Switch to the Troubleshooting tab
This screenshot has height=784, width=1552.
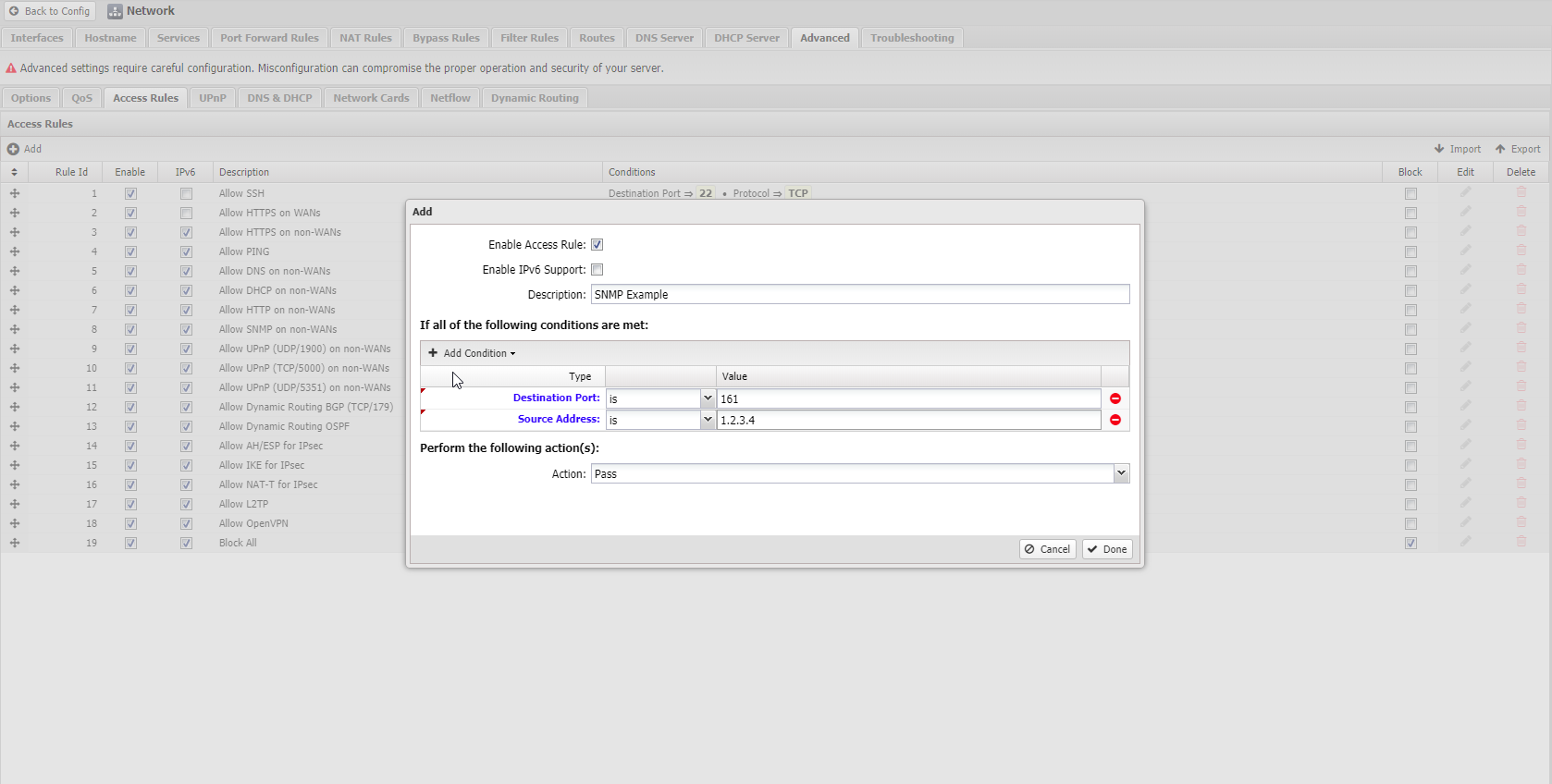pyautogui.click(x=911, y=38)
